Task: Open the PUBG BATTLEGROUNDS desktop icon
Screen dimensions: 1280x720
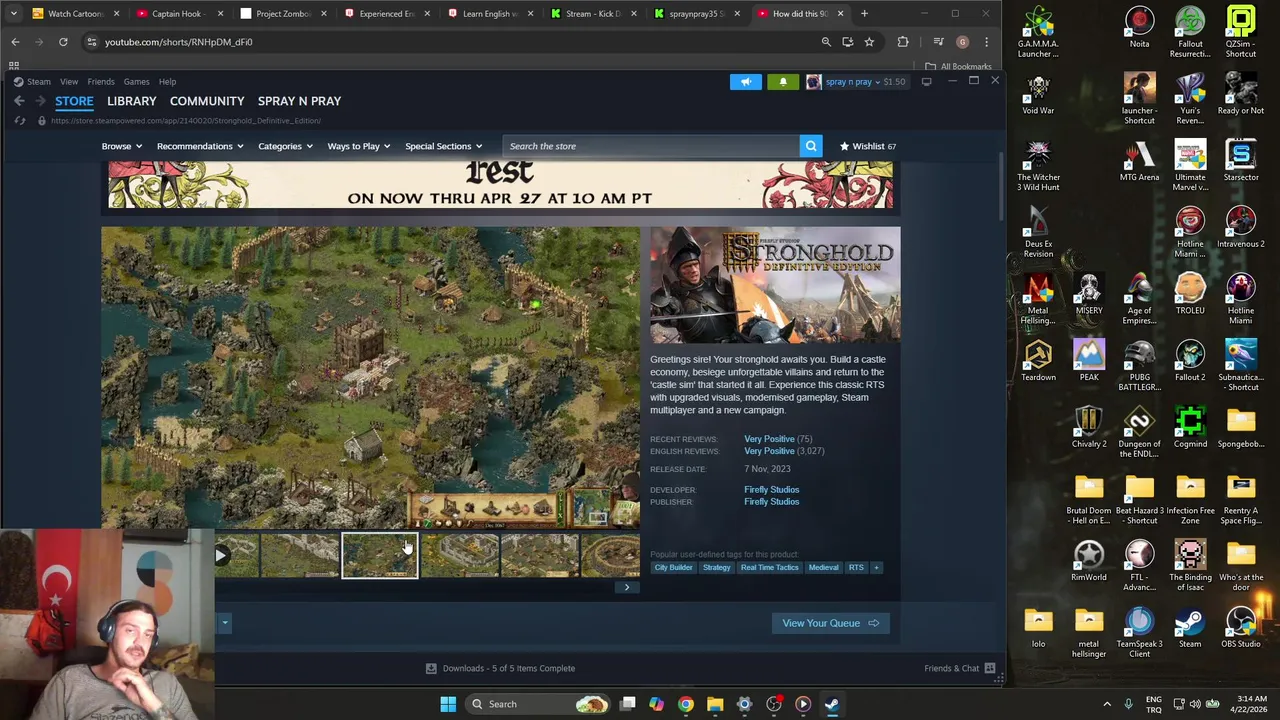Action: pos(1139,365)
